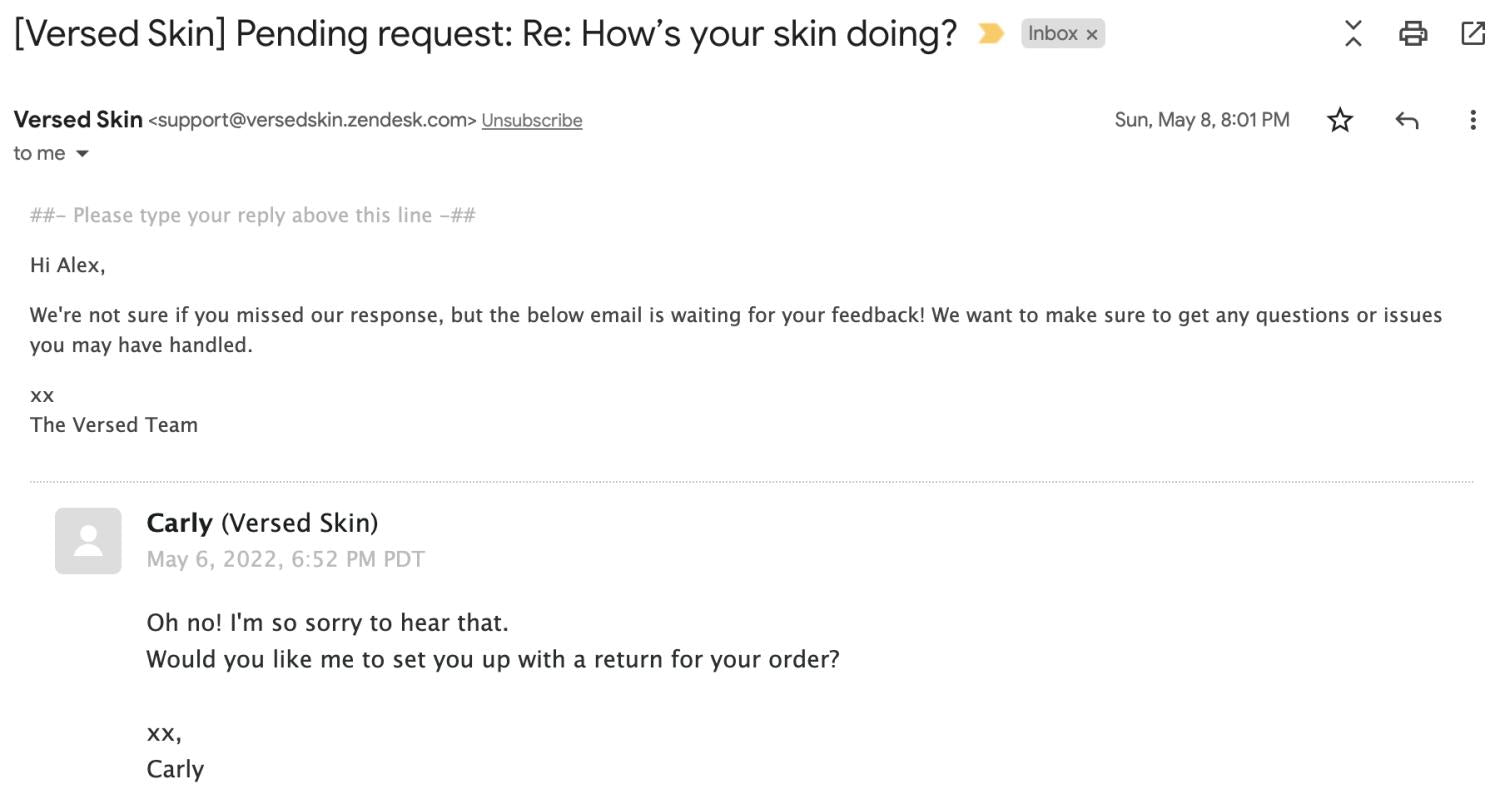1500x804 pixels.
Task: Remove the Inbox label with its x
Action: [1092, 35]
